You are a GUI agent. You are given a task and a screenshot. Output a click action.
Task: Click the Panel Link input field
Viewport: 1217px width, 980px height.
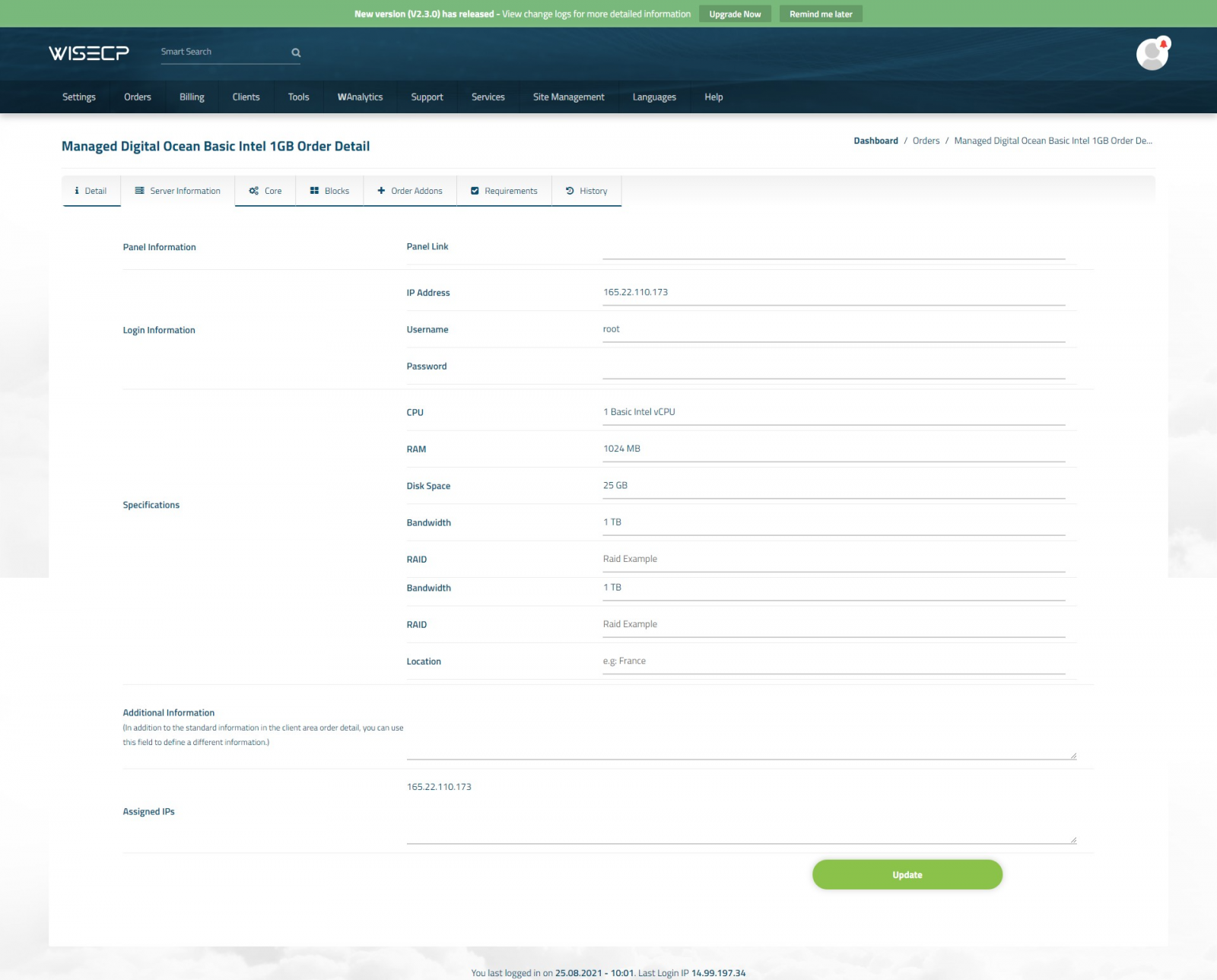[x=834, y=247]
